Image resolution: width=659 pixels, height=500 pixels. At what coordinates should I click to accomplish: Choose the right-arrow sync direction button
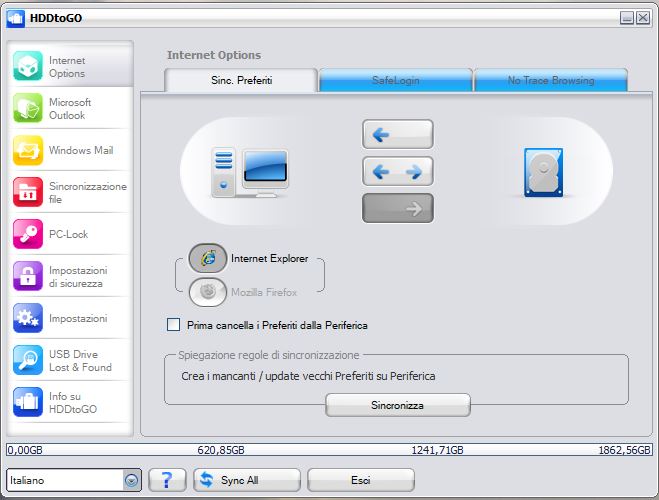point(398,208)
